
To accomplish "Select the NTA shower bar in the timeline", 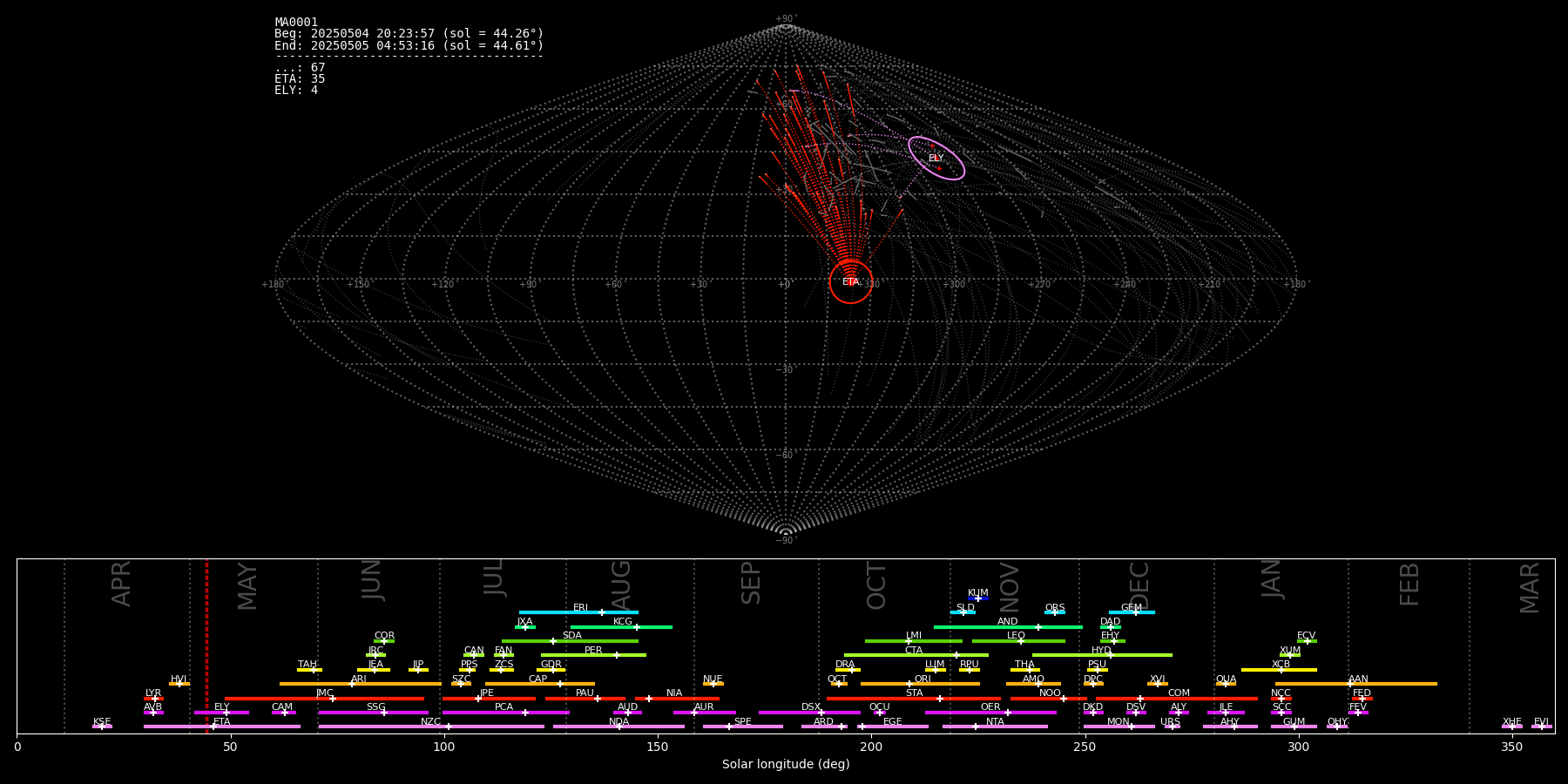I will coord(995,727).
